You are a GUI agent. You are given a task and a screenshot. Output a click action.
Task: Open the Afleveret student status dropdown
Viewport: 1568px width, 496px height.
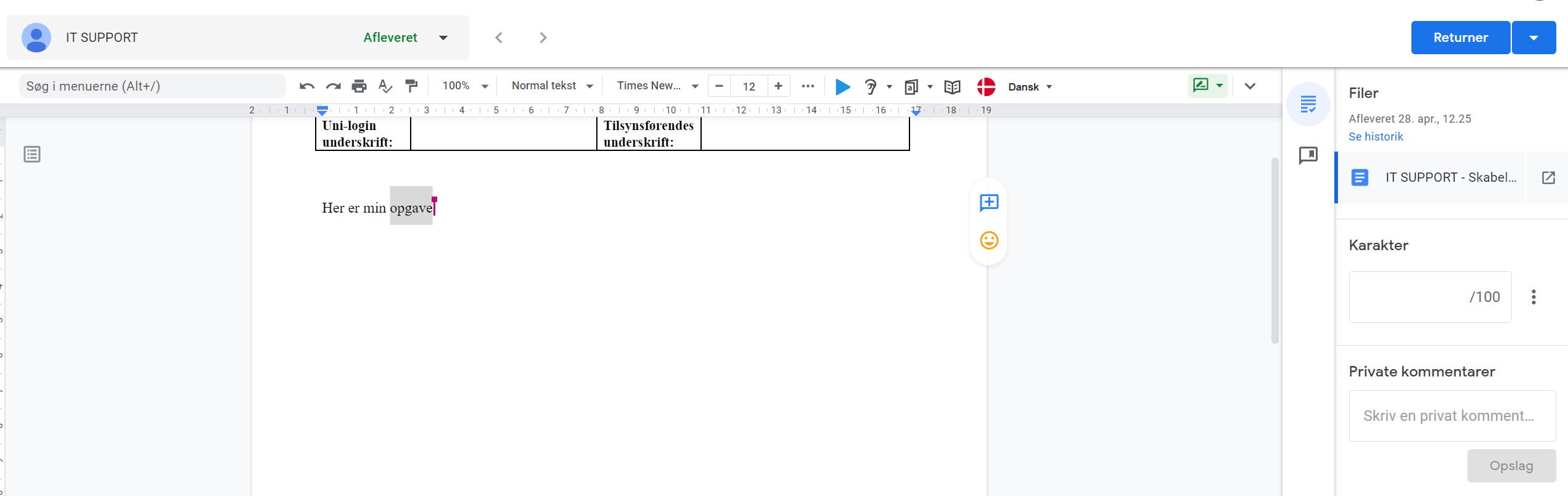443,38
